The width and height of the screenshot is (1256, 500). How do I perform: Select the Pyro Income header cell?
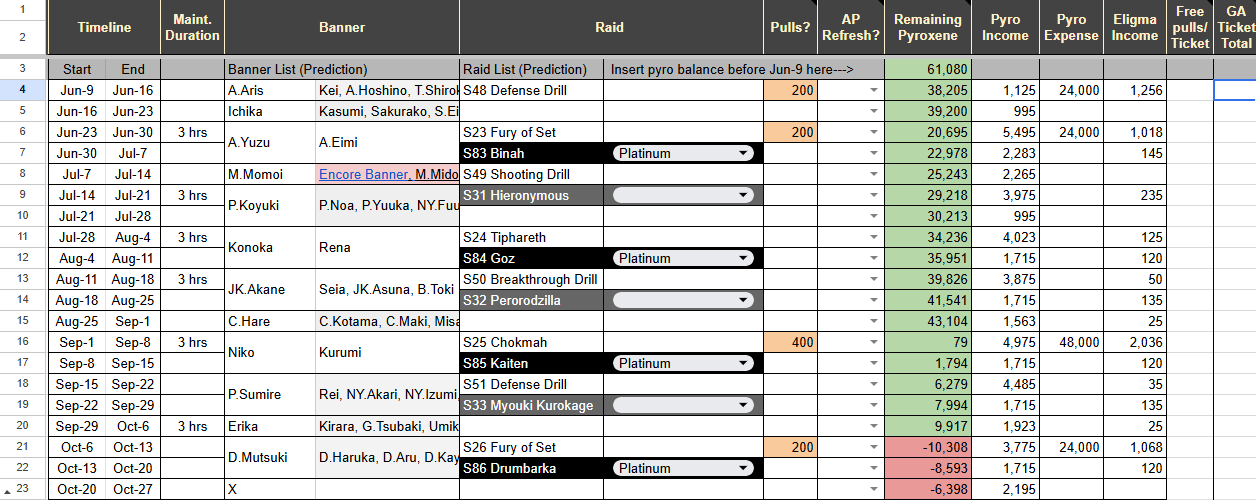pos(1005,27)
